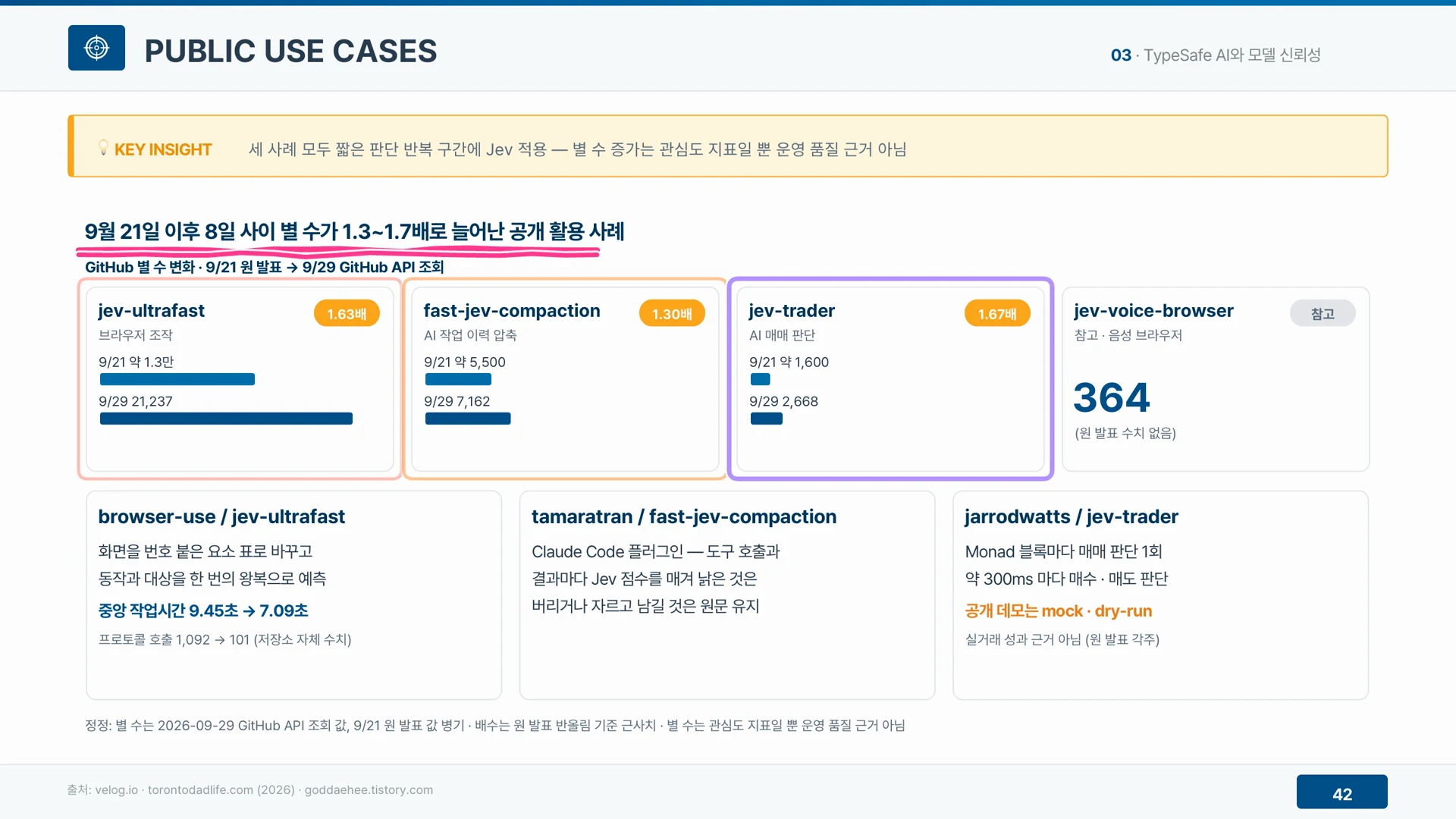The width and height of the screenshot is (1456, 819).
Task: Click the page number 42 box
Action: pyautogui.click(x=1342, y=792)
